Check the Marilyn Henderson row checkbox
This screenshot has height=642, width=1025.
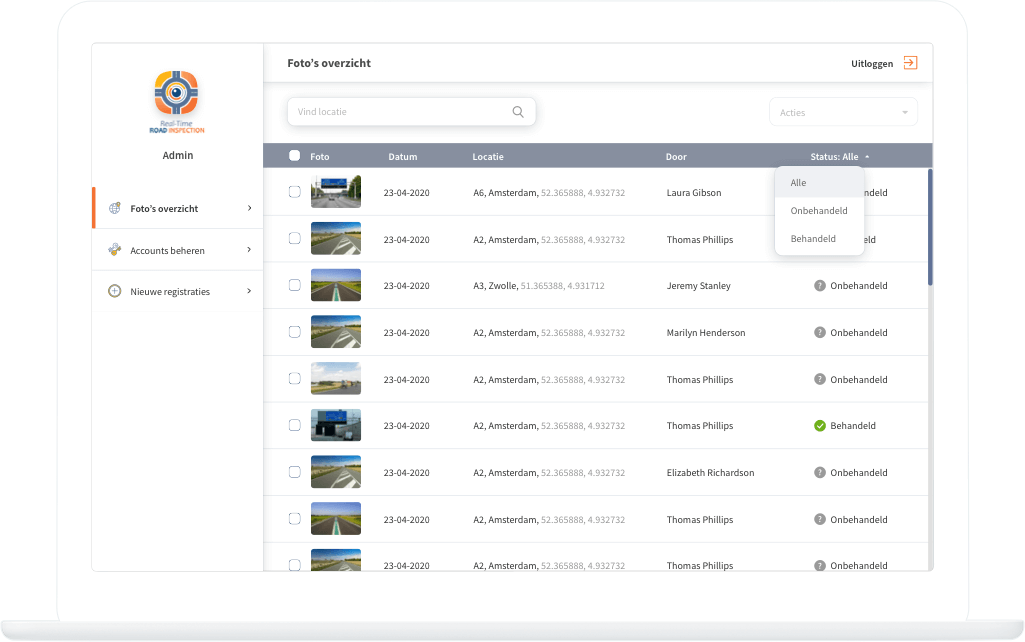295,332
